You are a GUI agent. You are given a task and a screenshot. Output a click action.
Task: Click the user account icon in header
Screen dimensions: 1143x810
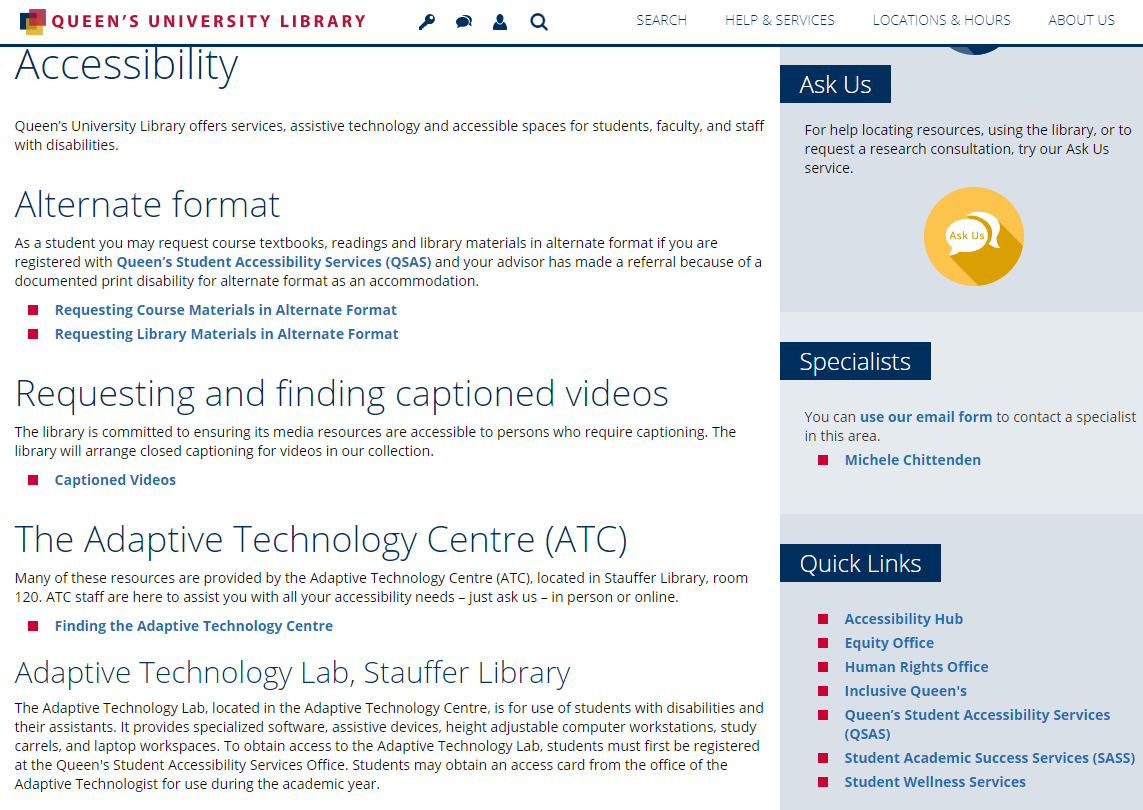(x=500, y=22)
